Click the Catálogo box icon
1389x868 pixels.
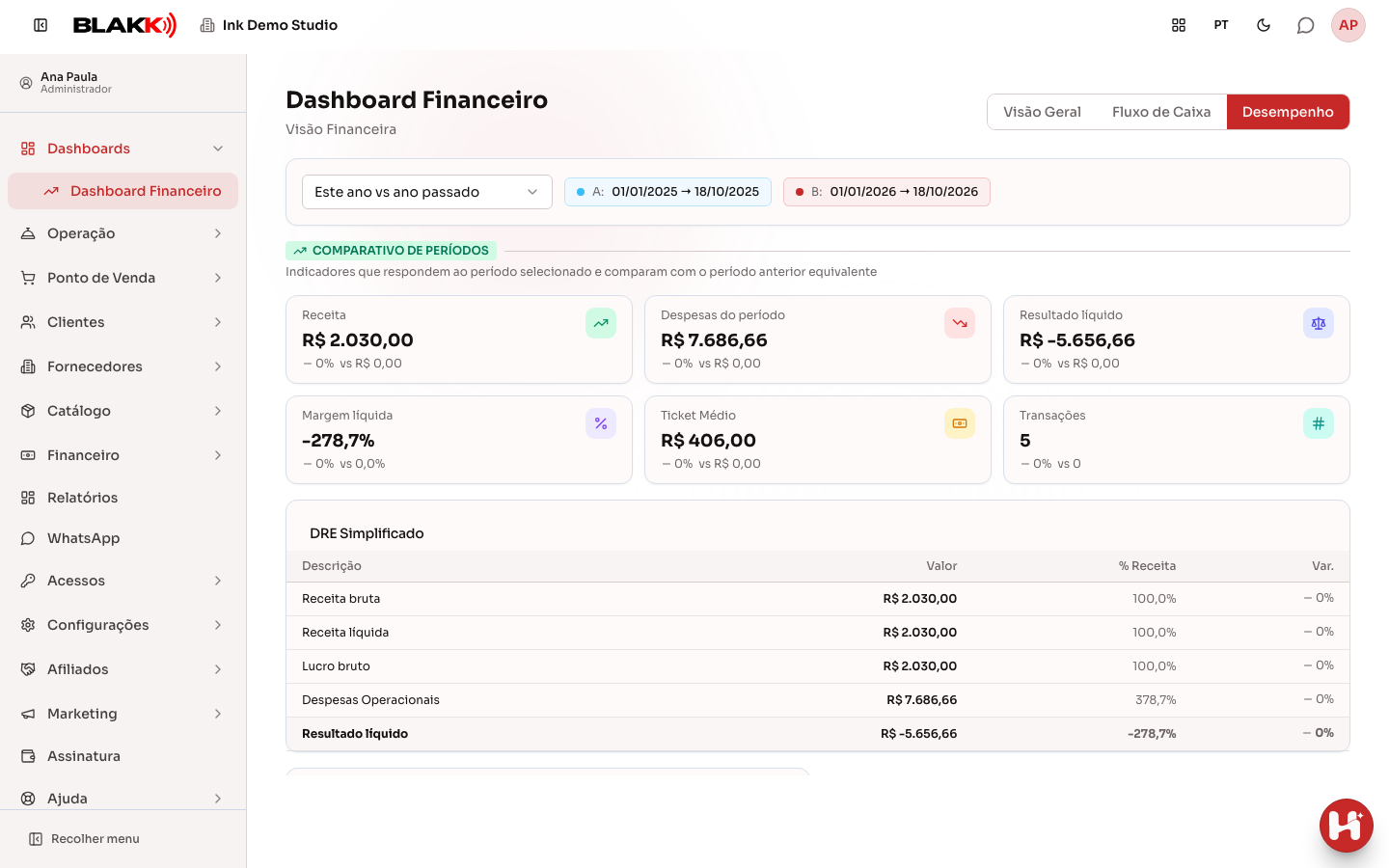28,411
